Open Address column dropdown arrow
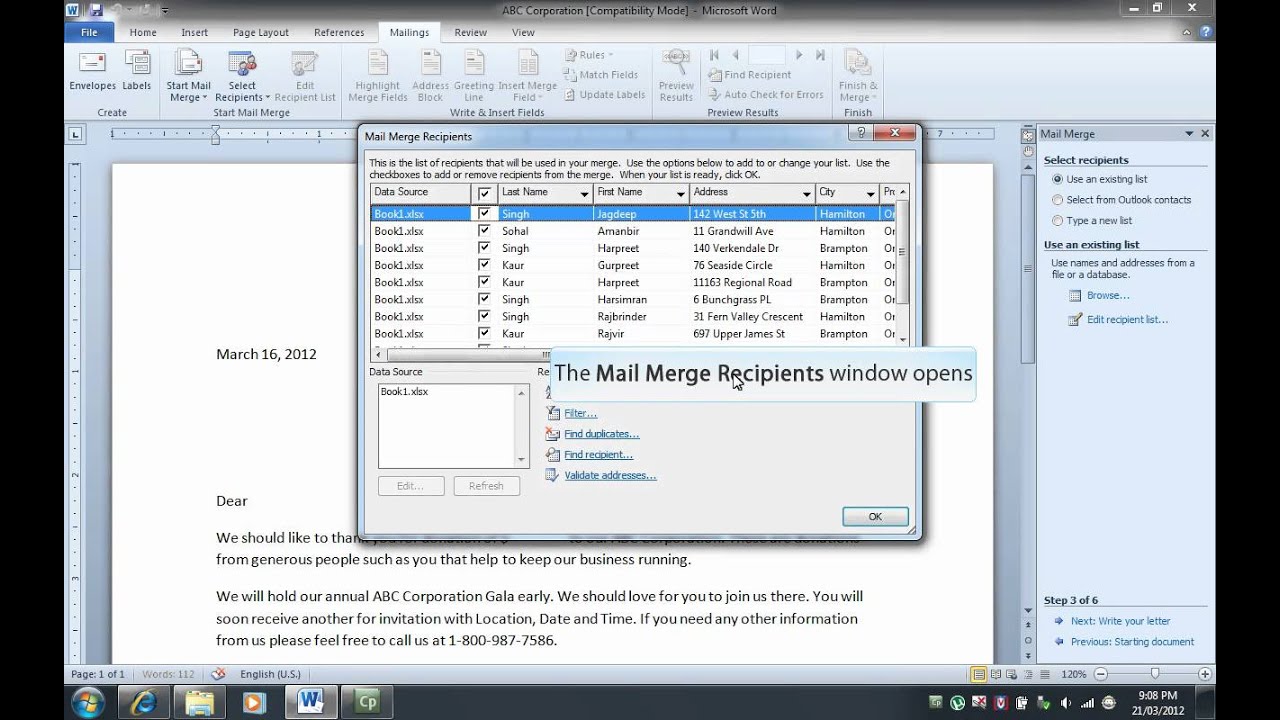 click(806, 193)
